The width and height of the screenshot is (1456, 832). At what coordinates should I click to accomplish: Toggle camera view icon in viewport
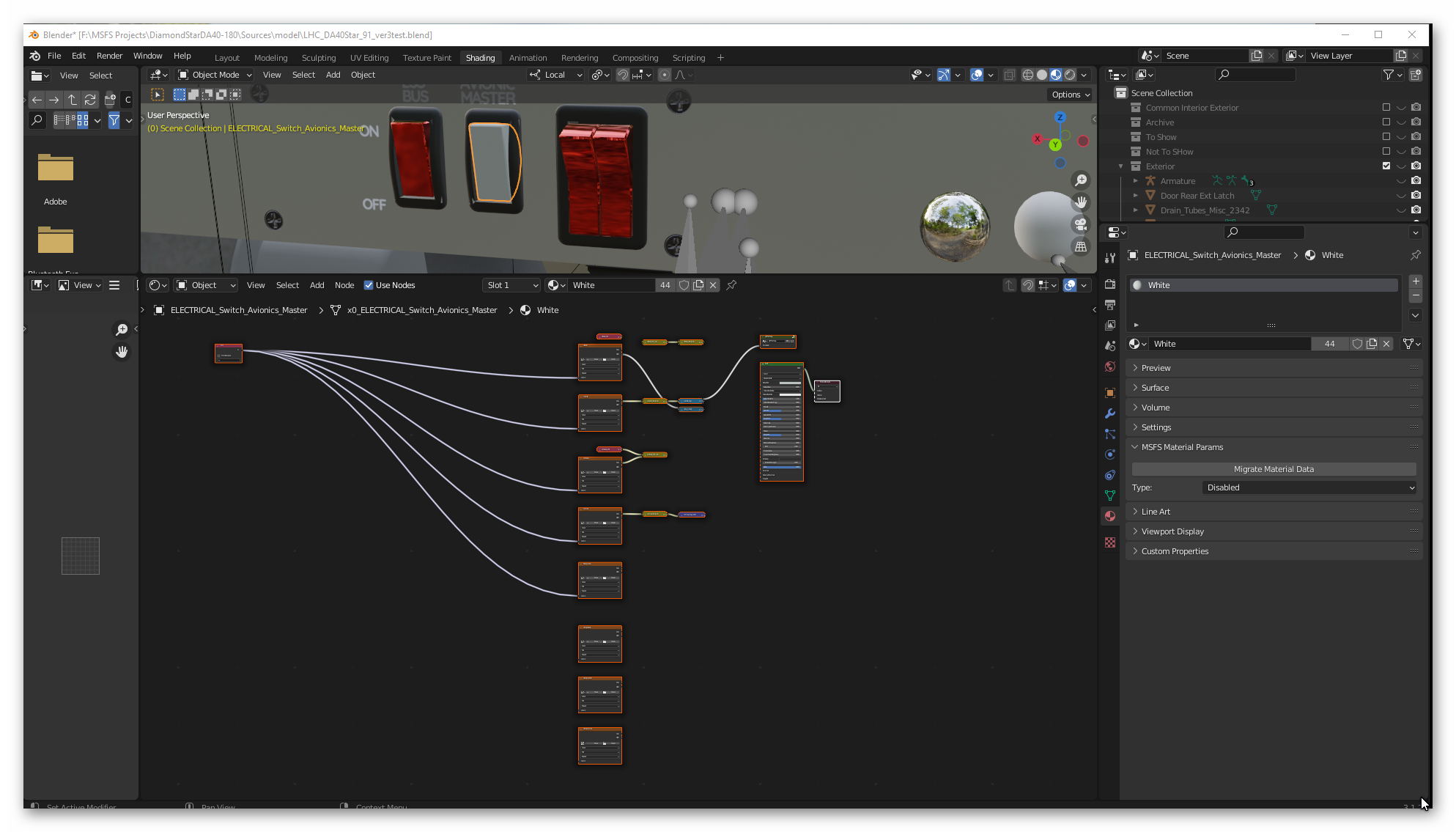point(1081,224)
